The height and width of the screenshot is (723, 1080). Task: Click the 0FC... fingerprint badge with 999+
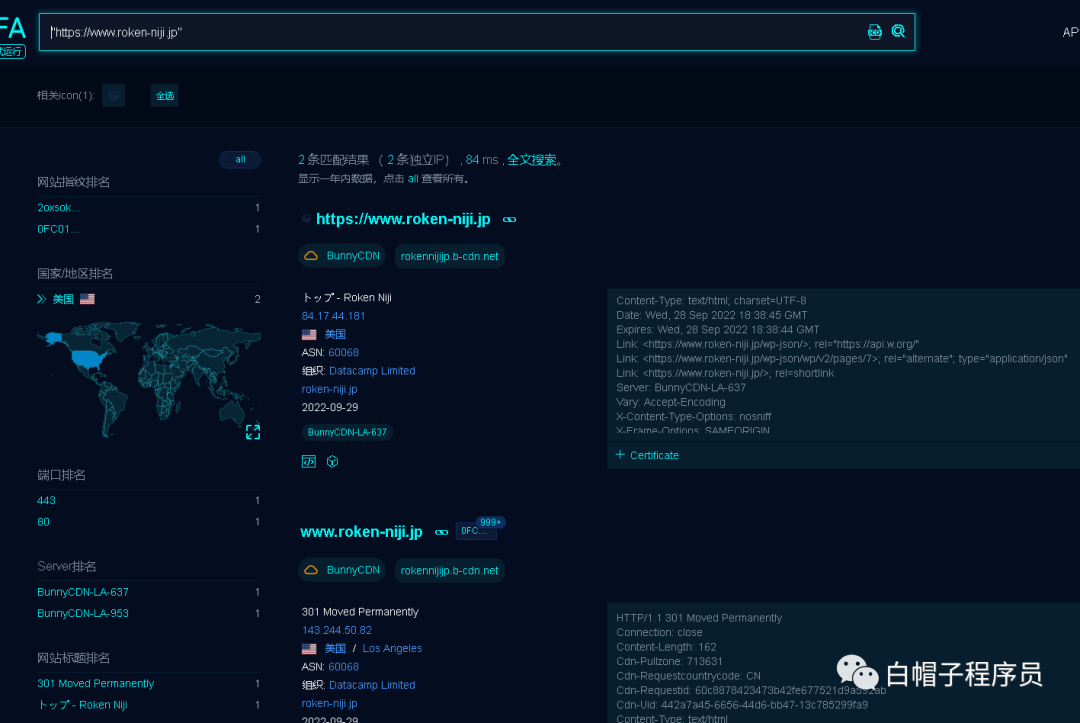click(x=477, y=530)
